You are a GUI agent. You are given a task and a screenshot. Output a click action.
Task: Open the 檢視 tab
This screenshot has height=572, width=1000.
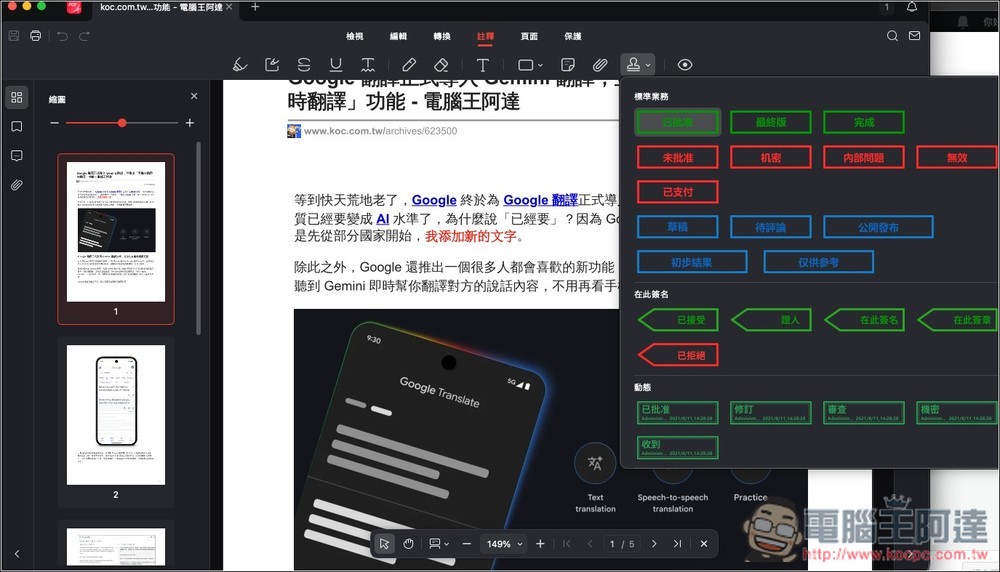coord(355,36)
